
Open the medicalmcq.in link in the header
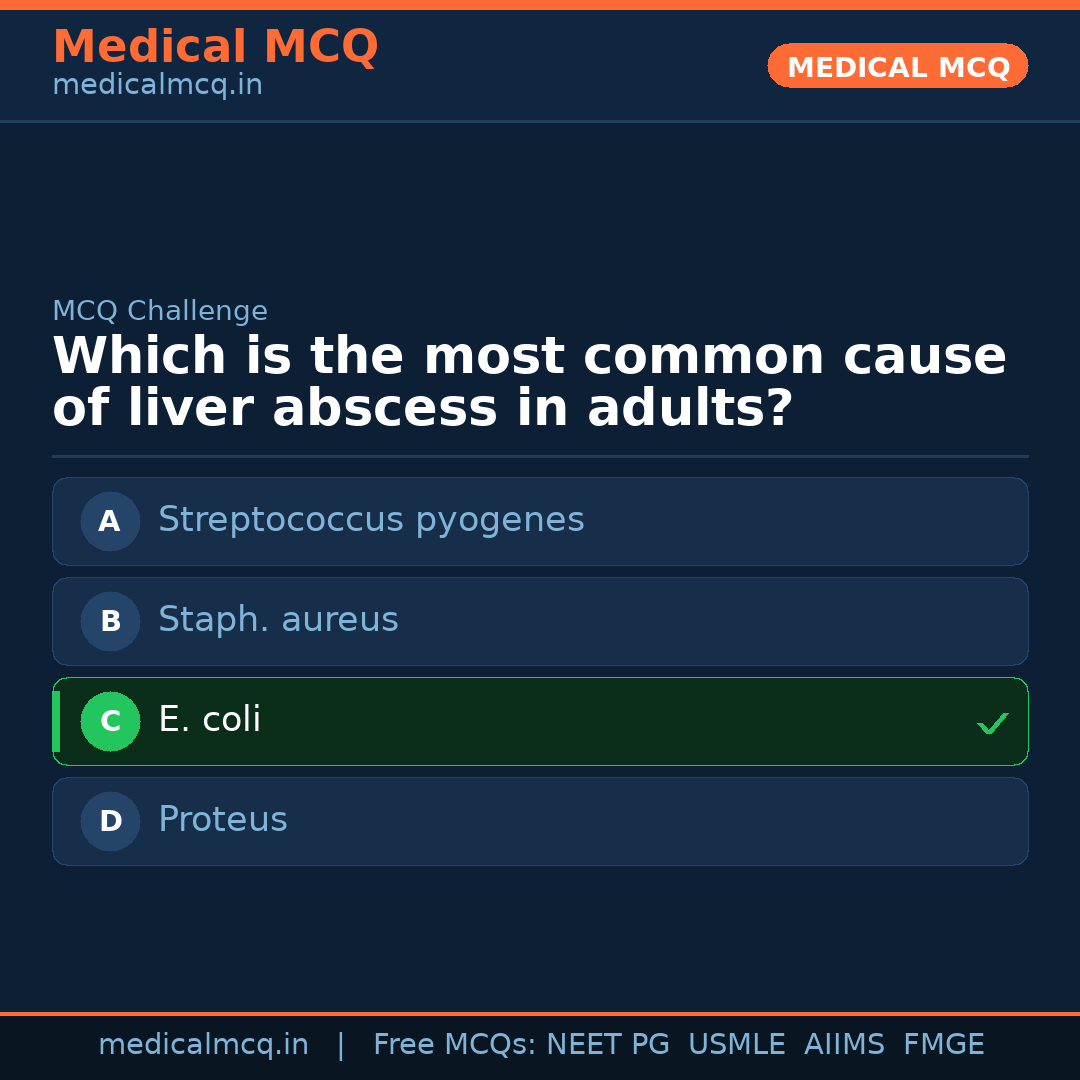click(156, 84)
